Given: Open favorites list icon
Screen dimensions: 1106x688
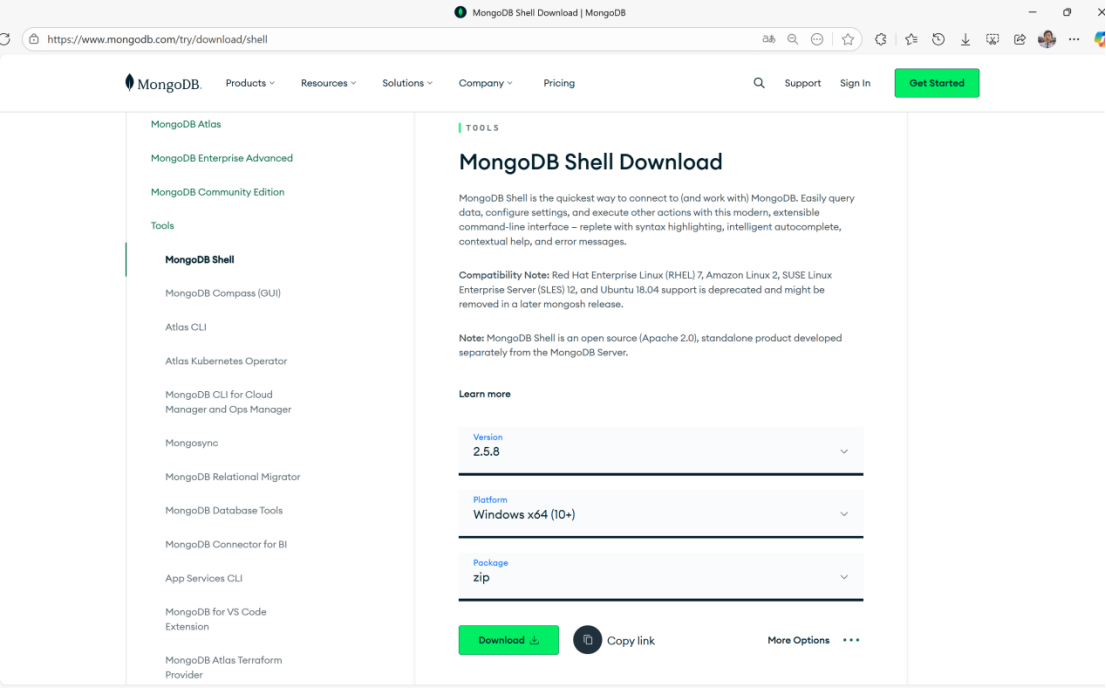Looking at the screenshot, I should click(911, 40).
